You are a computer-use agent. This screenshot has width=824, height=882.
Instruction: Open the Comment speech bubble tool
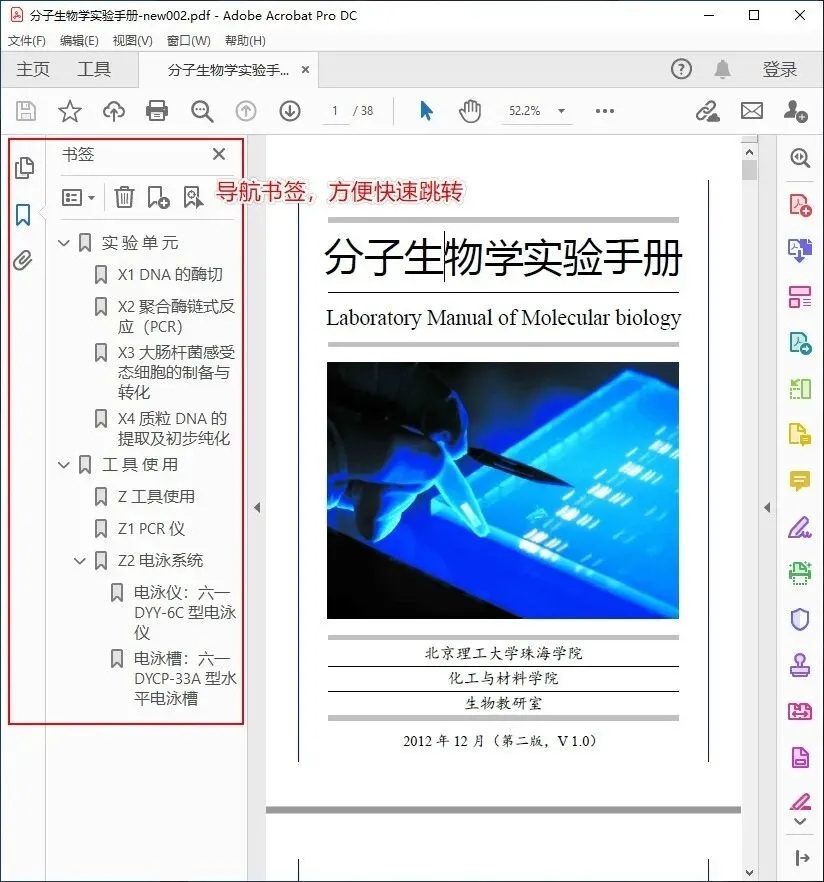click(800, 480)
